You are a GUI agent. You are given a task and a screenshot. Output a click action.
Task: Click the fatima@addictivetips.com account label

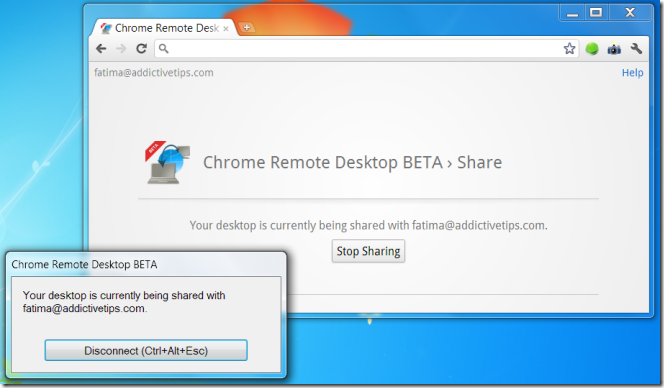(x=154, y=73)
